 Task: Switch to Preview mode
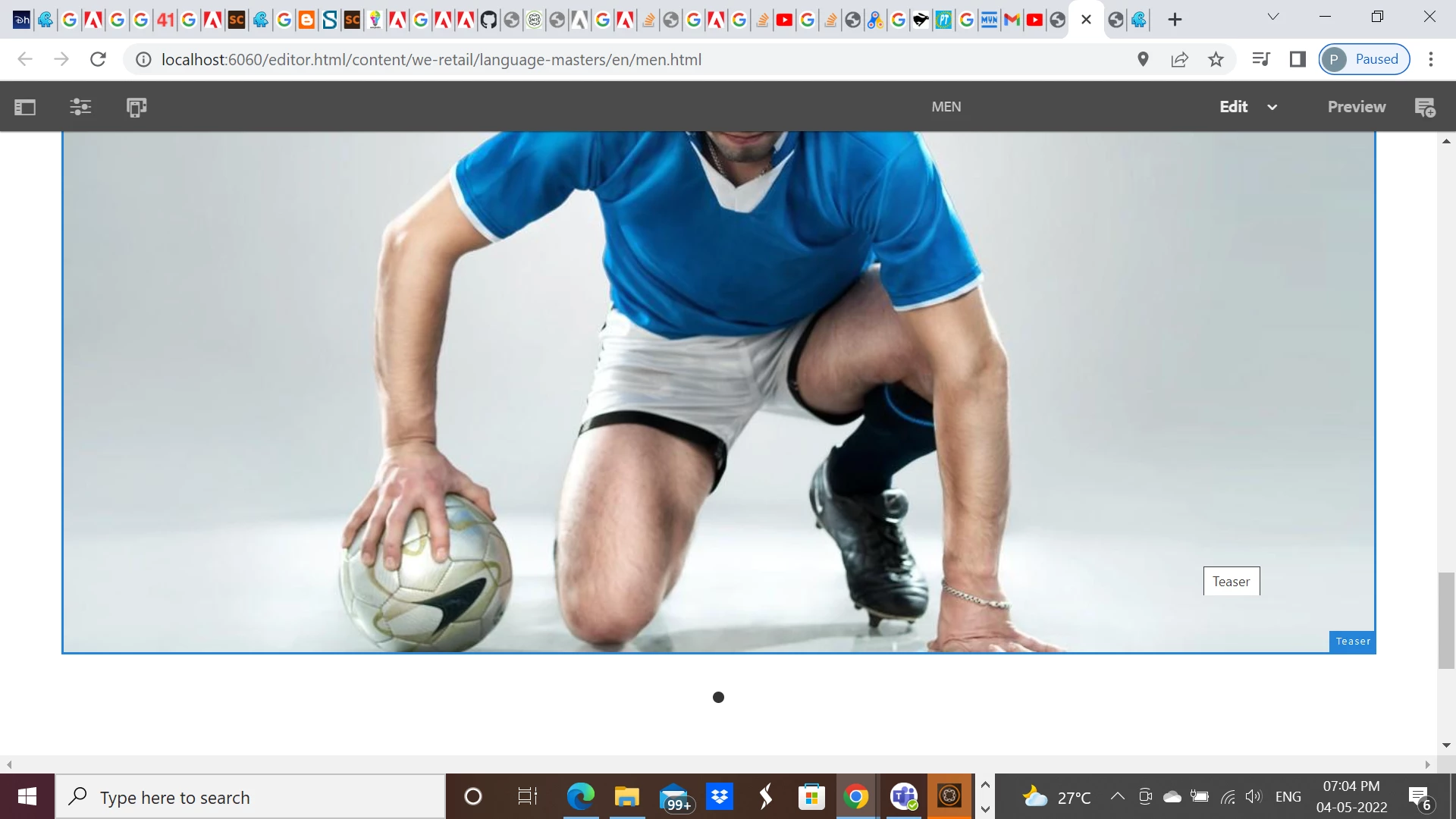tap(1356, 107)
